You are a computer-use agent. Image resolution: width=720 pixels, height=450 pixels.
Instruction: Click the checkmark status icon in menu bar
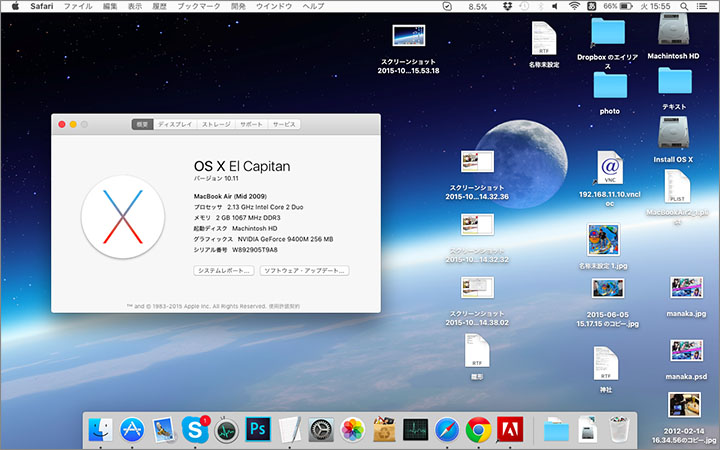[x=447, y=6]
